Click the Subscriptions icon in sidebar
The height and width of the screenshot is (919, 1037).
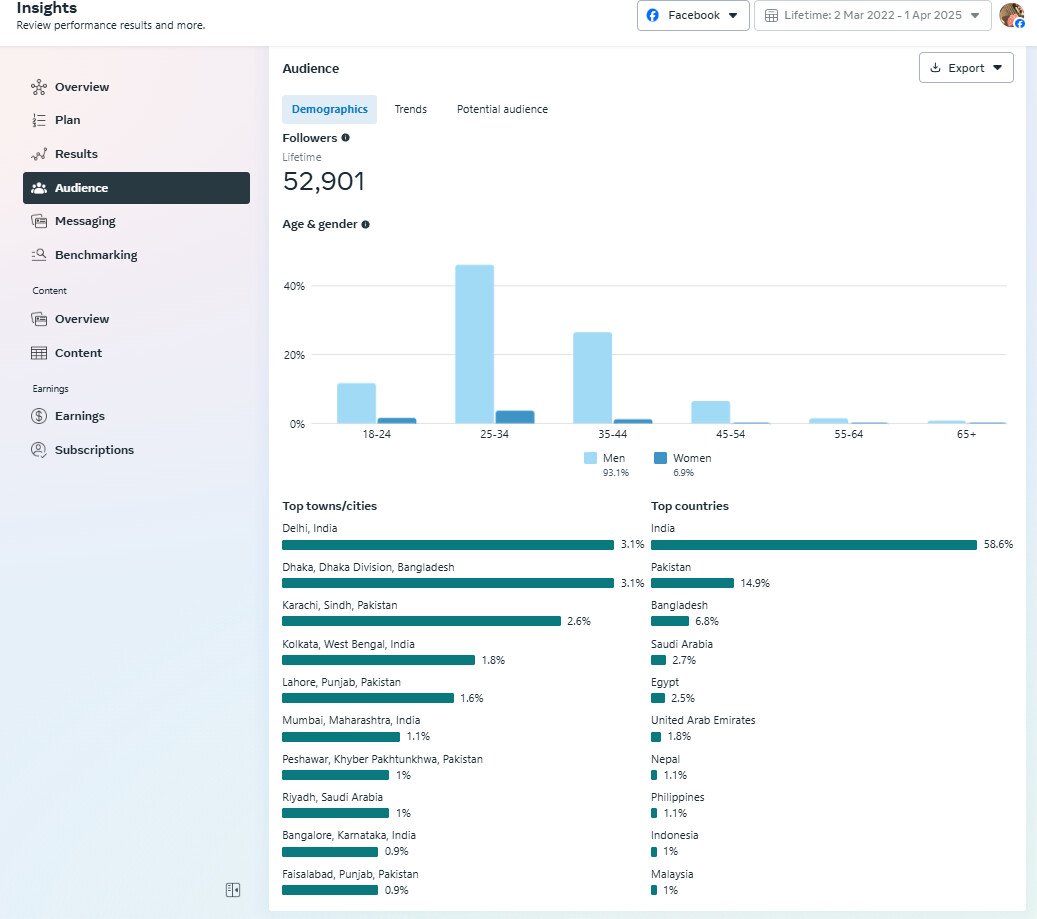[39, 450]
